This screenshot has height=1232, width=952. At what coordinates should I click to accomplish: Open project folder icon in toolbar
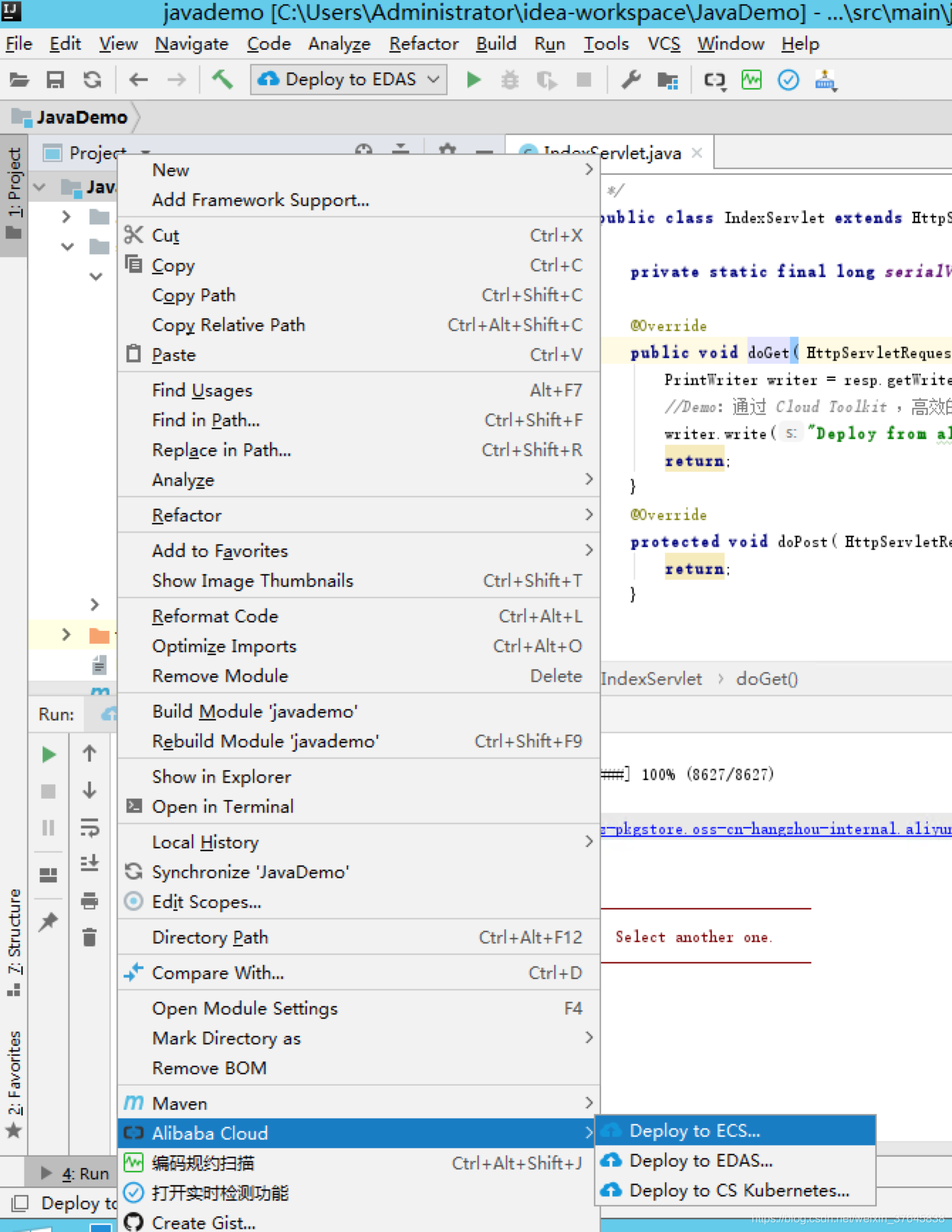tap(19, 80)
